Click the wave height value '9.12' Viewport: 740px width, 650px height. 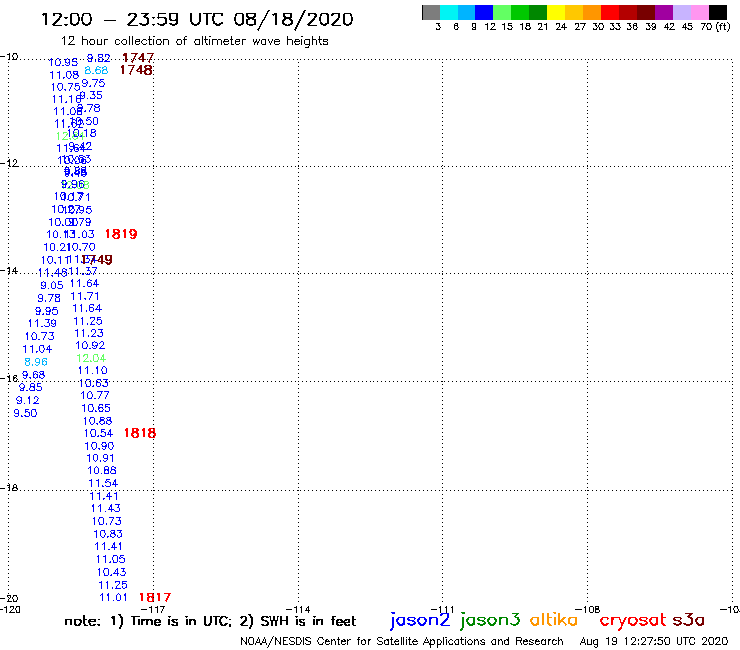tap(28, 400)
